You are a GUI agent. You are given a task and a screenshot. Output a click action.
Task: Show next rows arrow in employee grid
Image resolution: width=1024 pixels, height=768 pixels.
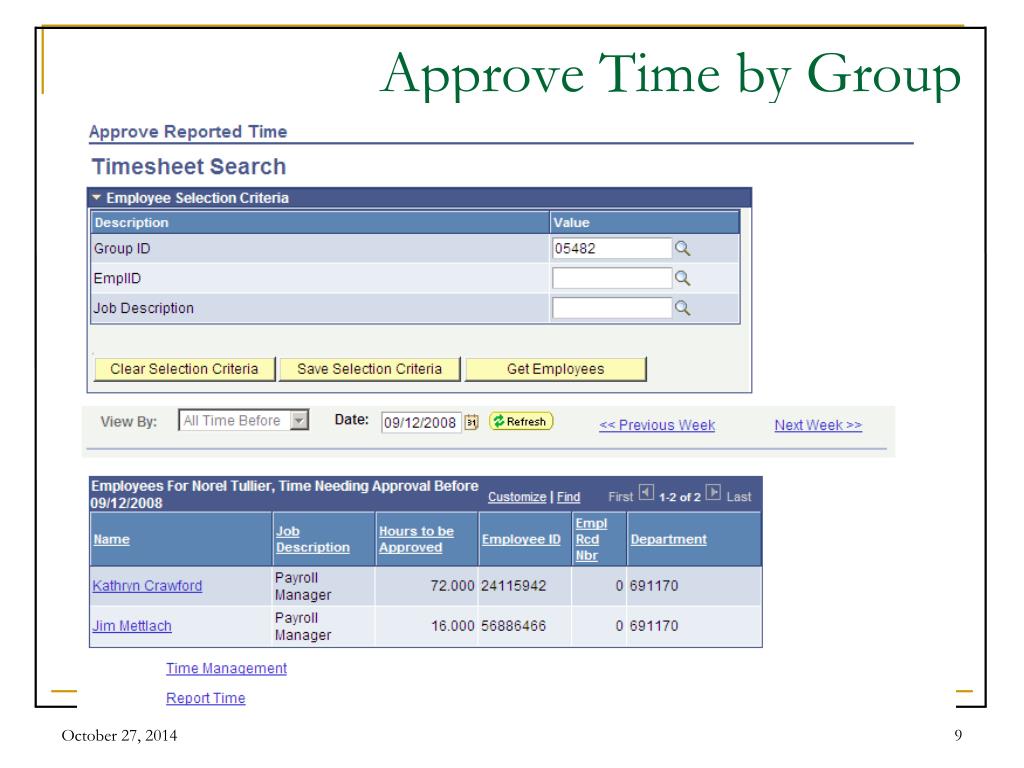713,492
